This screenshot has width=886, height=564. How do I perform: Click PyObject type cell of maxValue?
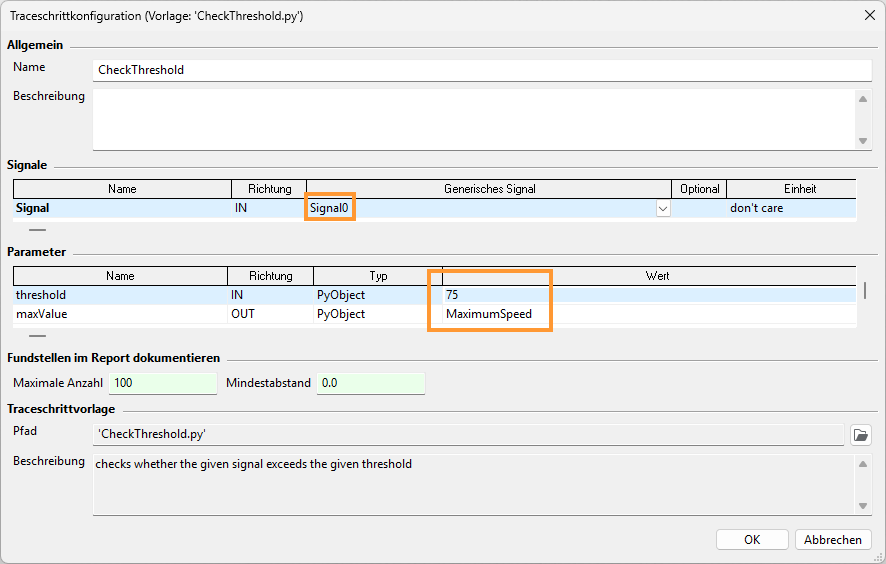377,314
